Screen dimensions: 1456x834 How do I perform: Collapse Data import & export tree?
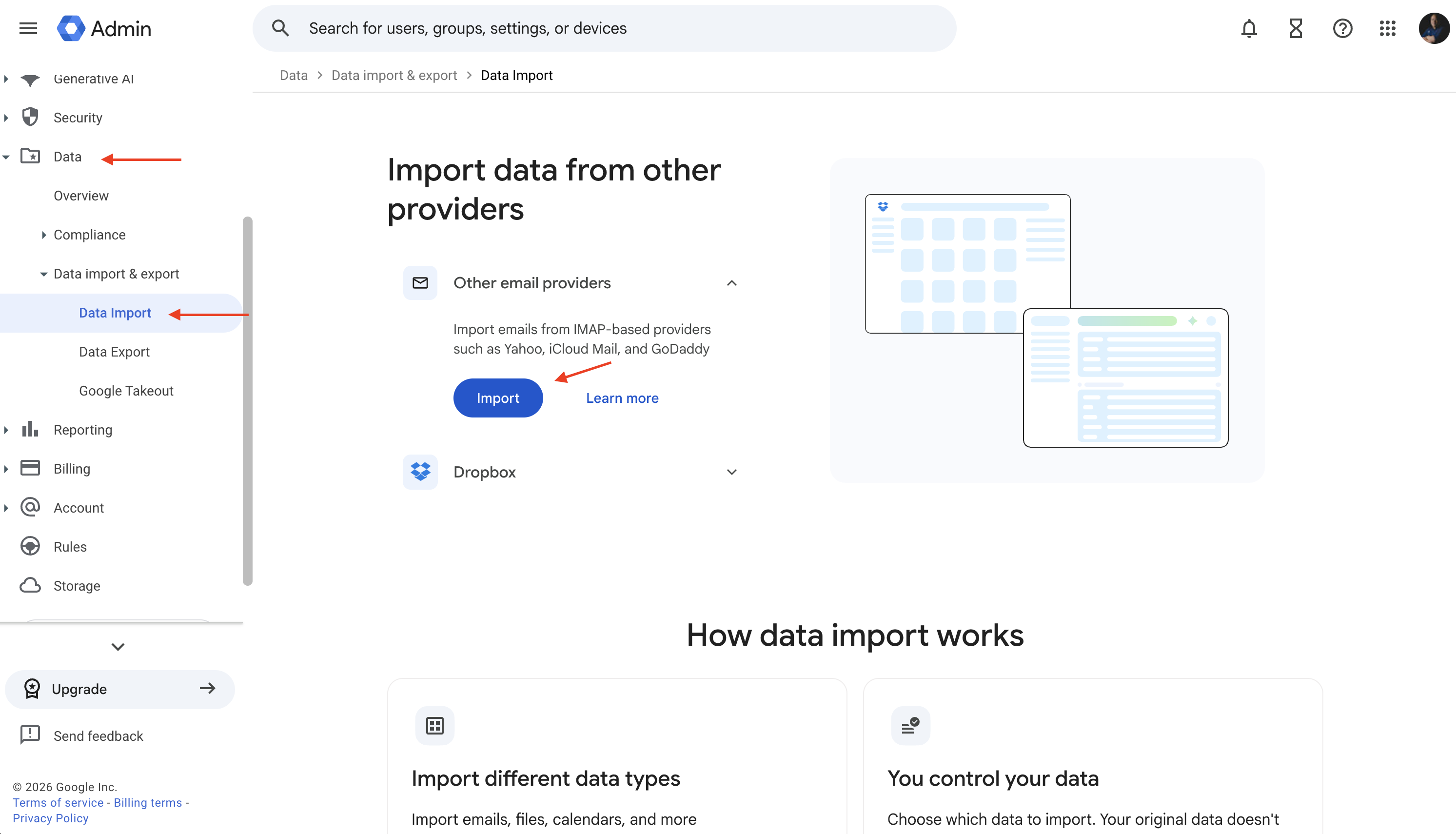click(43, 274)
